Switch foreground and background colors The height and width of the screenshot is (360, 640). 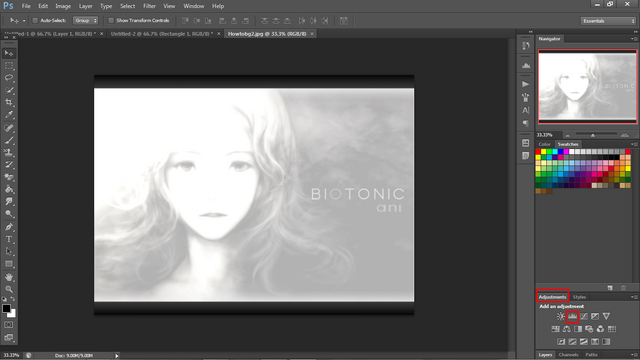pyautogui.click(x=13, y=299)
